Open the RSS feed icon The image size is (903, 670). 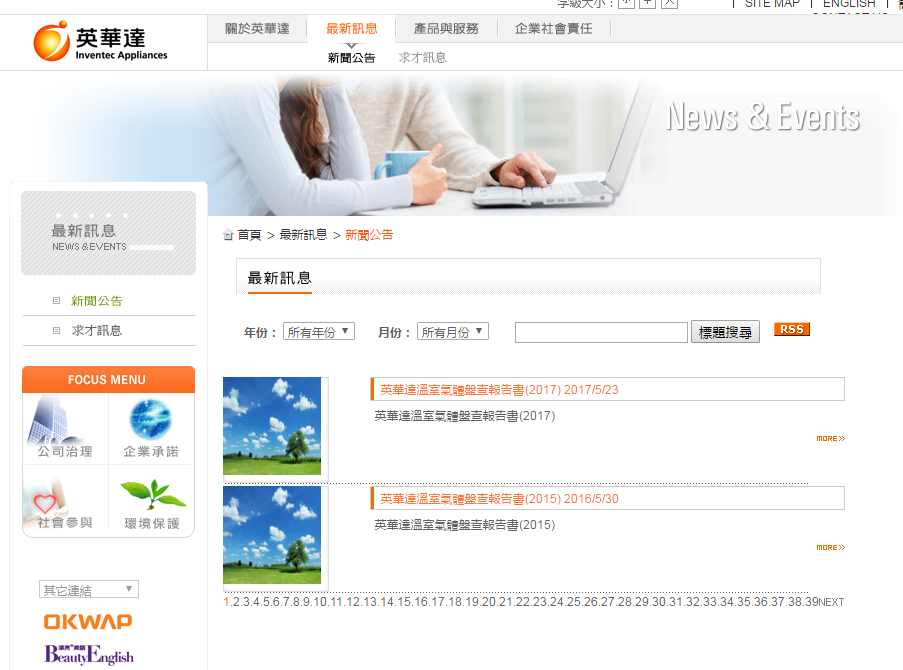[792, 329]
